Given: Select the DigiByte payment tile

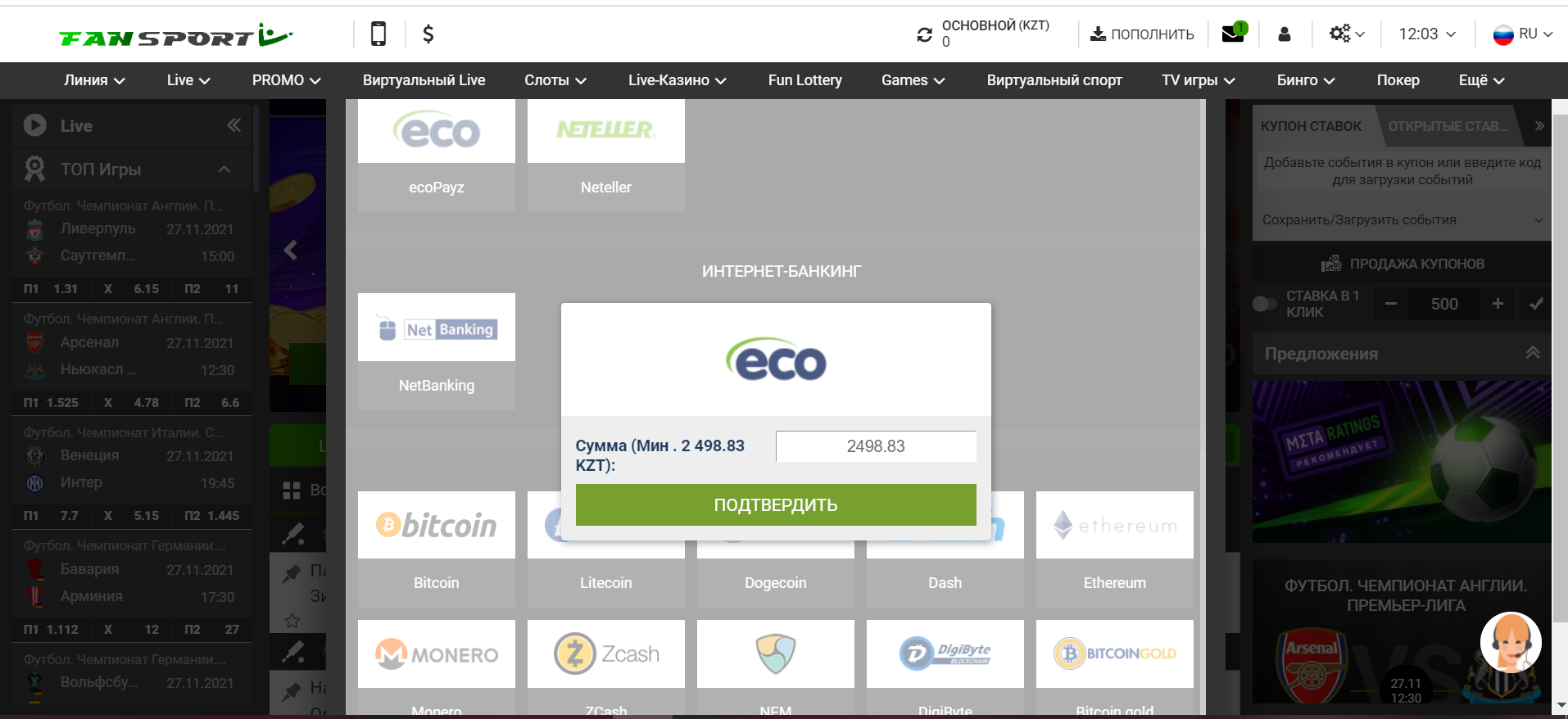Looking at the screenshot, I should [x=945, y=667].
